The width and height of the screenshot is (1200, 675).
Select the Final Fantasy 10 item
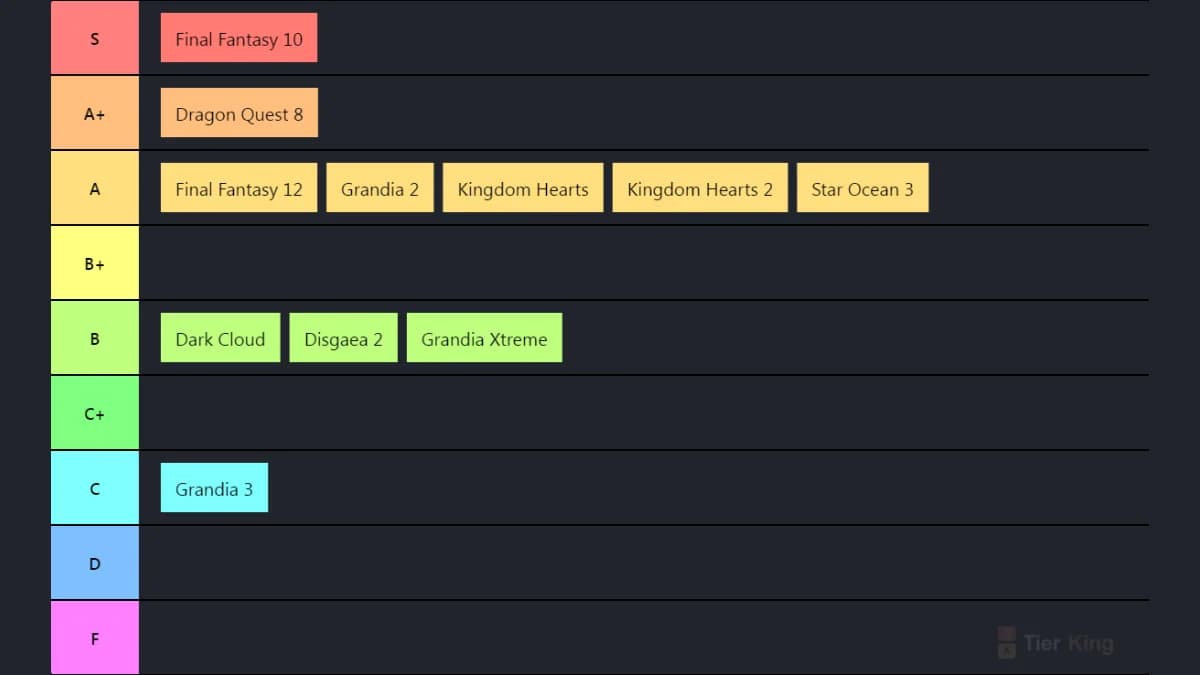[x=239, y=38]
